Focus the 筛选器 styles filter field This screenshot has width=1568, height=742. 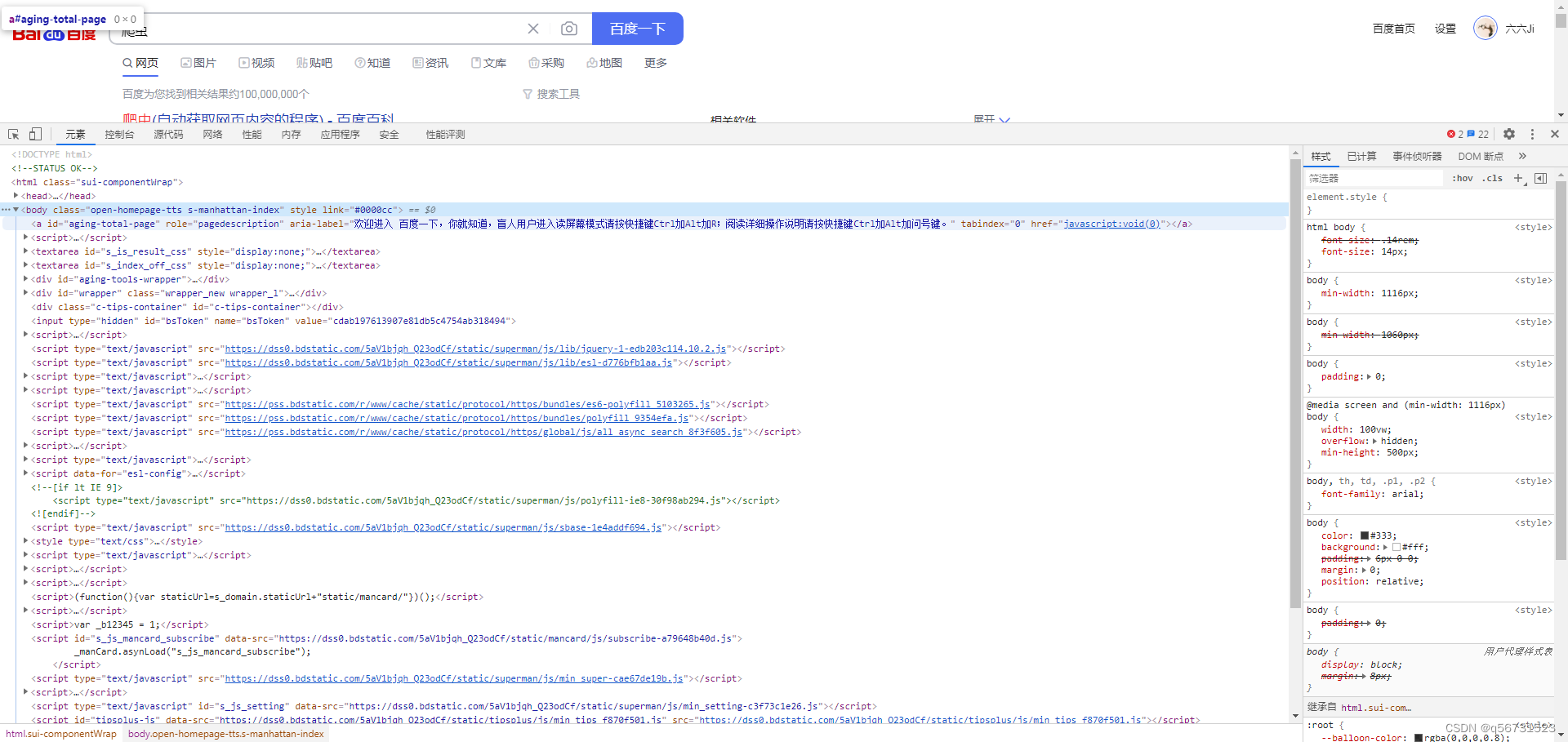(1374, 178)
